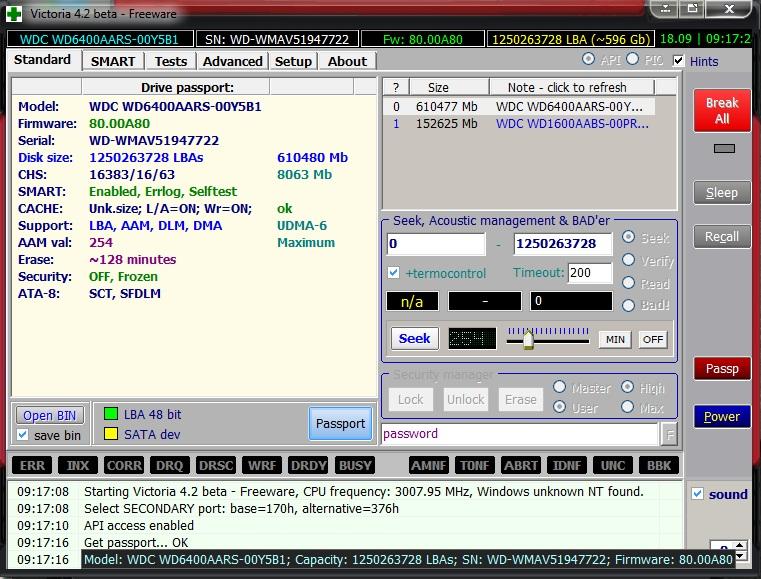This screenshot has width=761, height=579.
Task: Open the Tests tab
Action: point(171,61)
